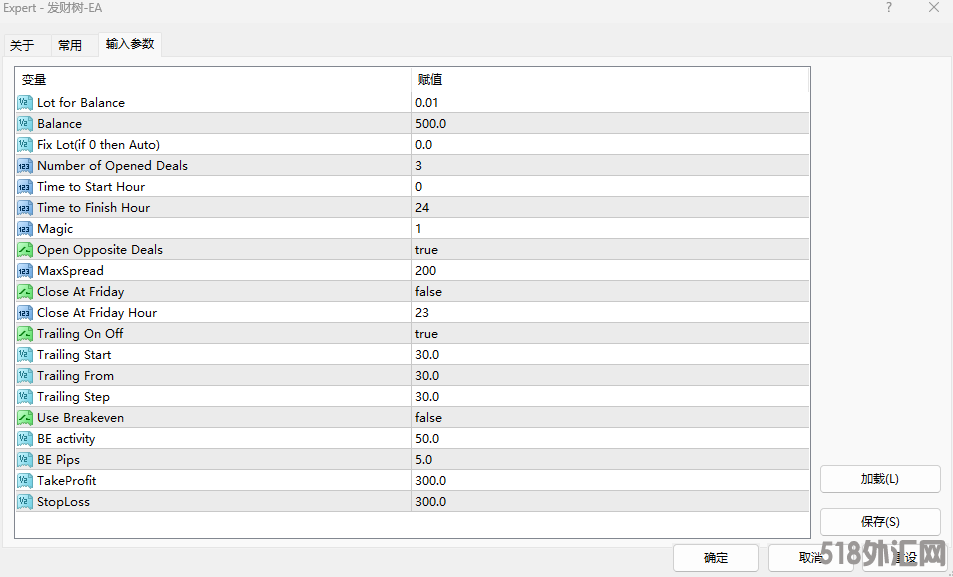Viewport: 953px width, 577px height.
Task: Click the Trailing Start double icon
Action: [25, 355]
